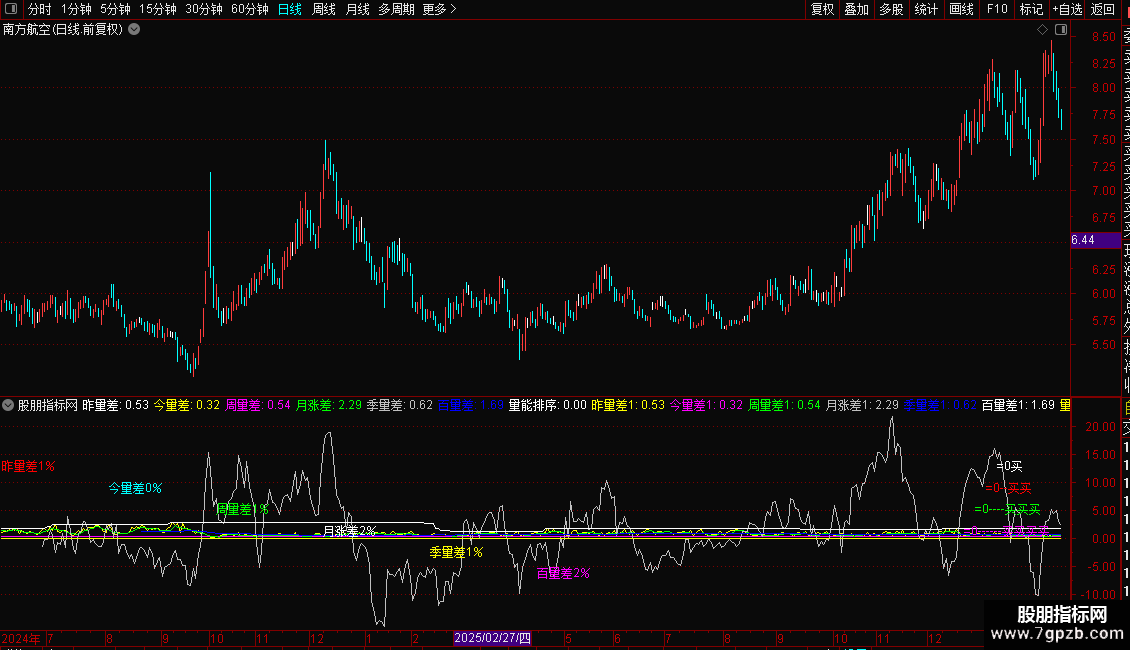Viewport: 1130px width, 650px height.
Task: Click the 周量差: 0.54 indicator value
Action: click(258, 405)
